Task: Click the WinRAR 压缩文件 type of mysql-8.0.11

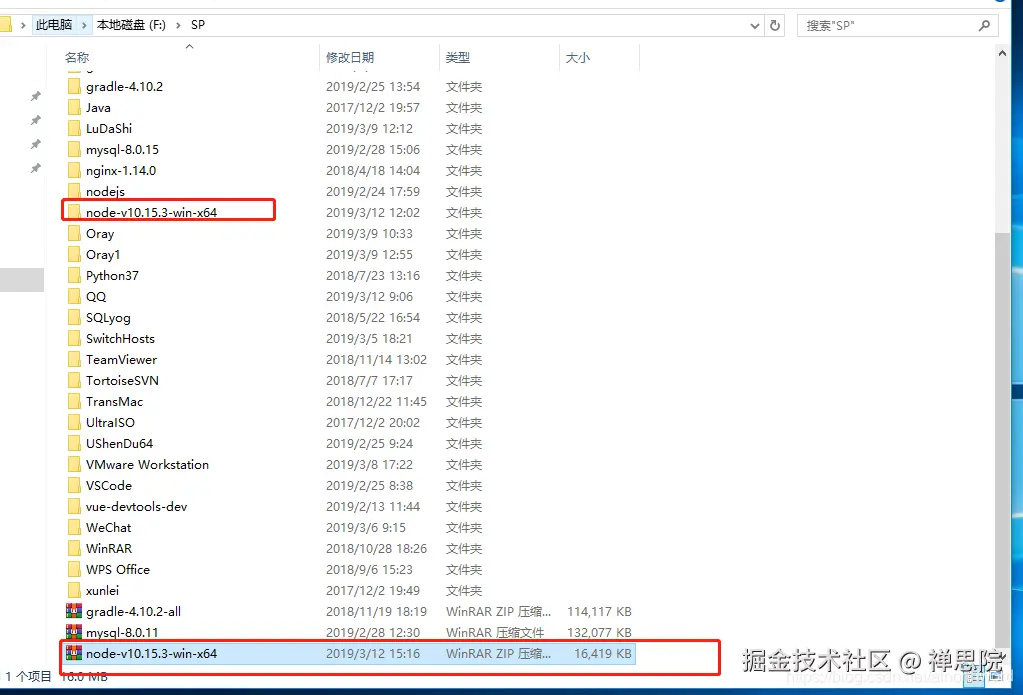Action: point(495,632)
